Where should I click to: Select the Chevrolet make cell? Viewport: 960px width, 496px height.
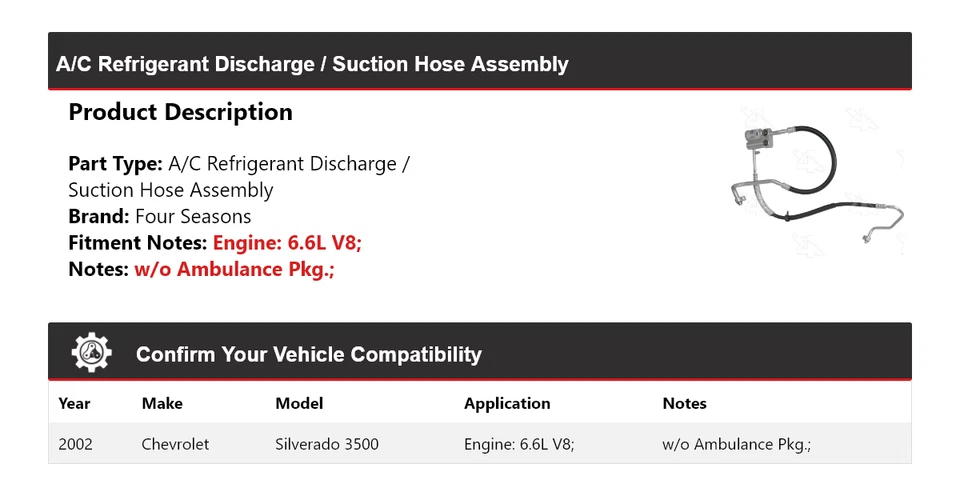click(175, 444)
